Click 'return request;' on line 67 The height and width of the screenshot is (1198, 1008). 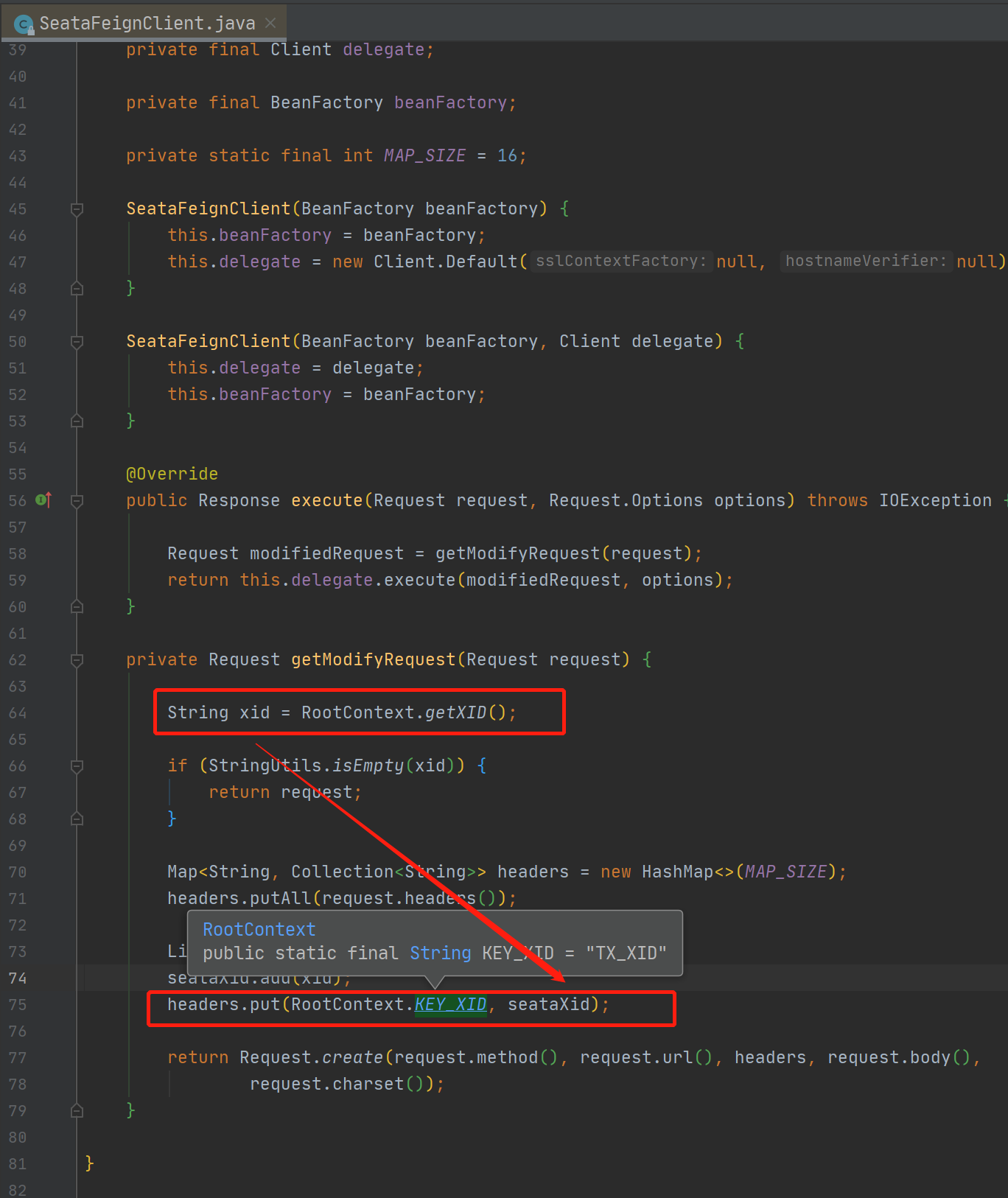(285, 792)
